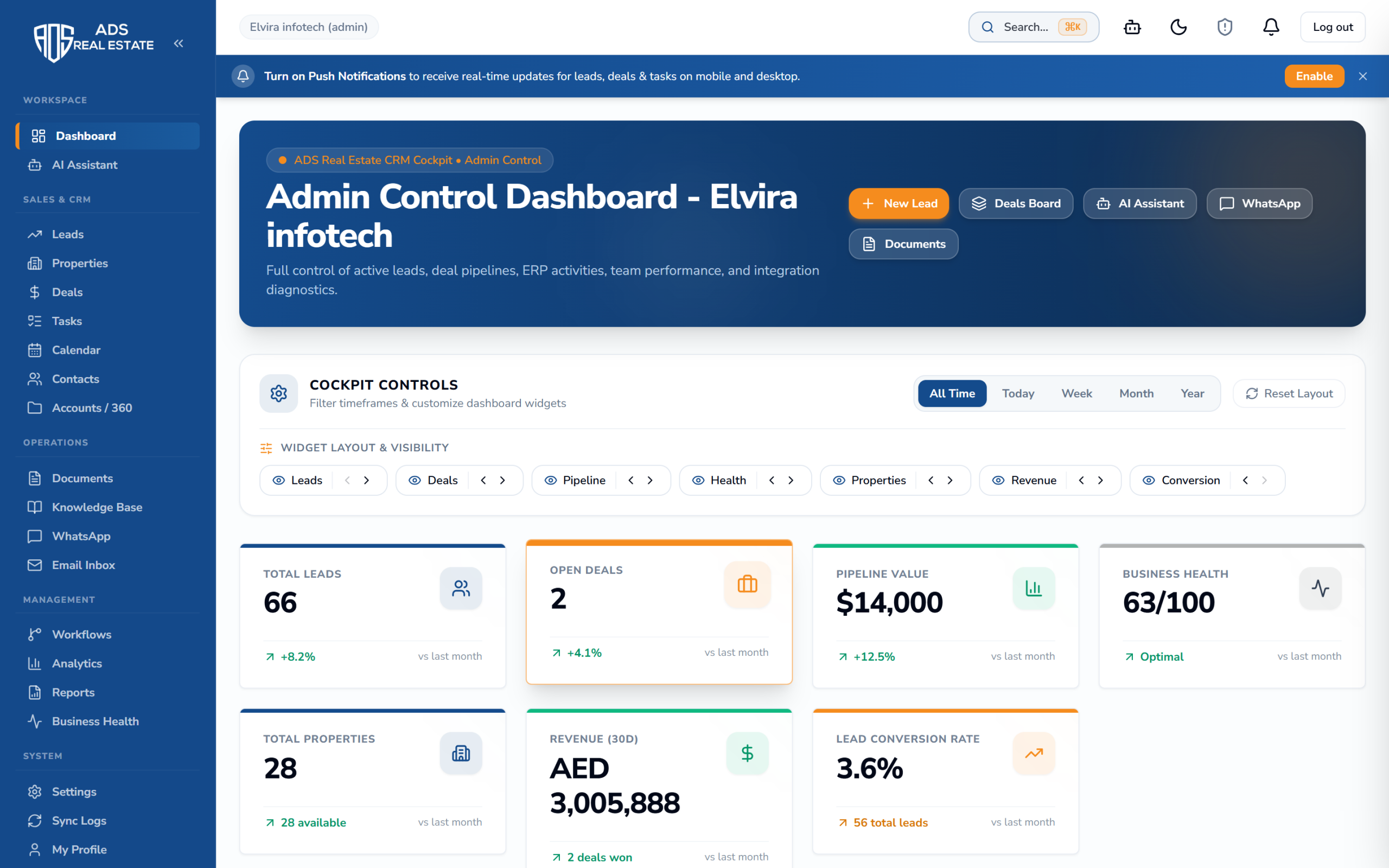The width and height of the screenshot is (1389, 868).
Task: Open Knowledge Base in sidebar
Action: tap(107, 507)
